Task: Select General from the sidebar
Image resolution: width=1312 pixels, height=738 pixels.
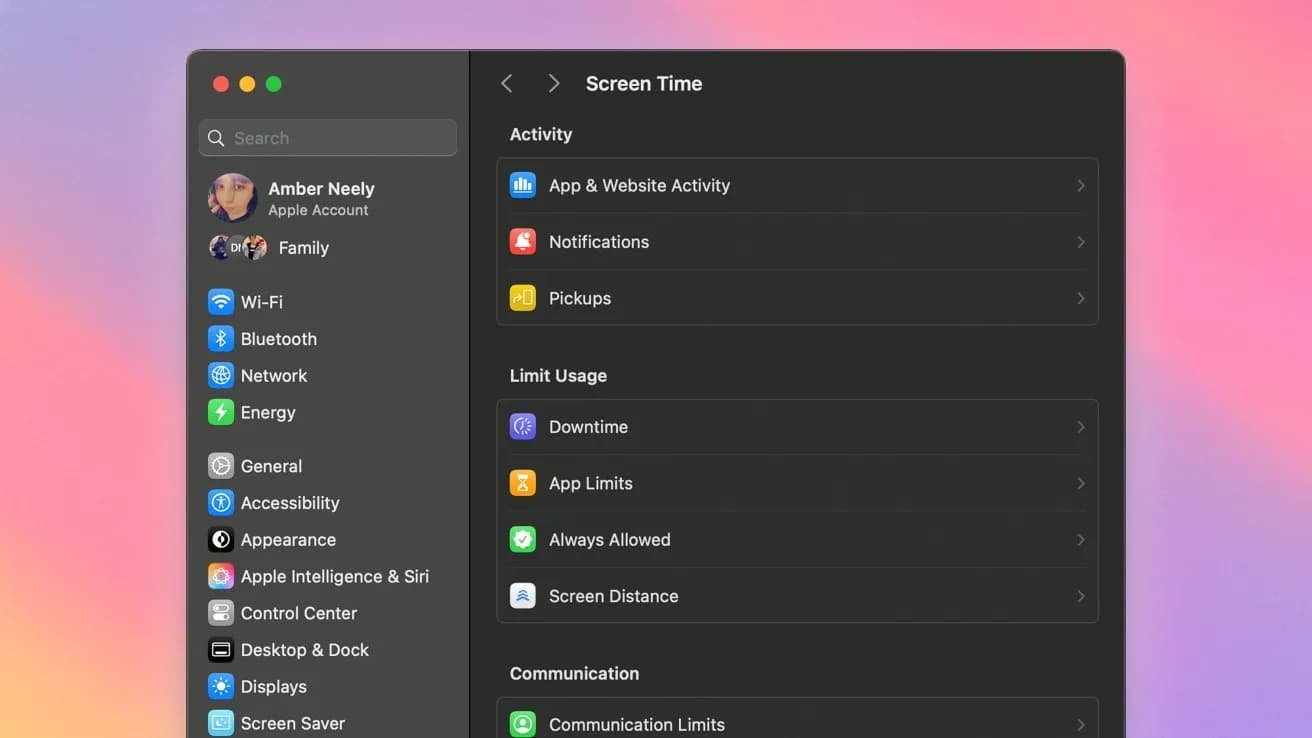Action: (270, 466)
